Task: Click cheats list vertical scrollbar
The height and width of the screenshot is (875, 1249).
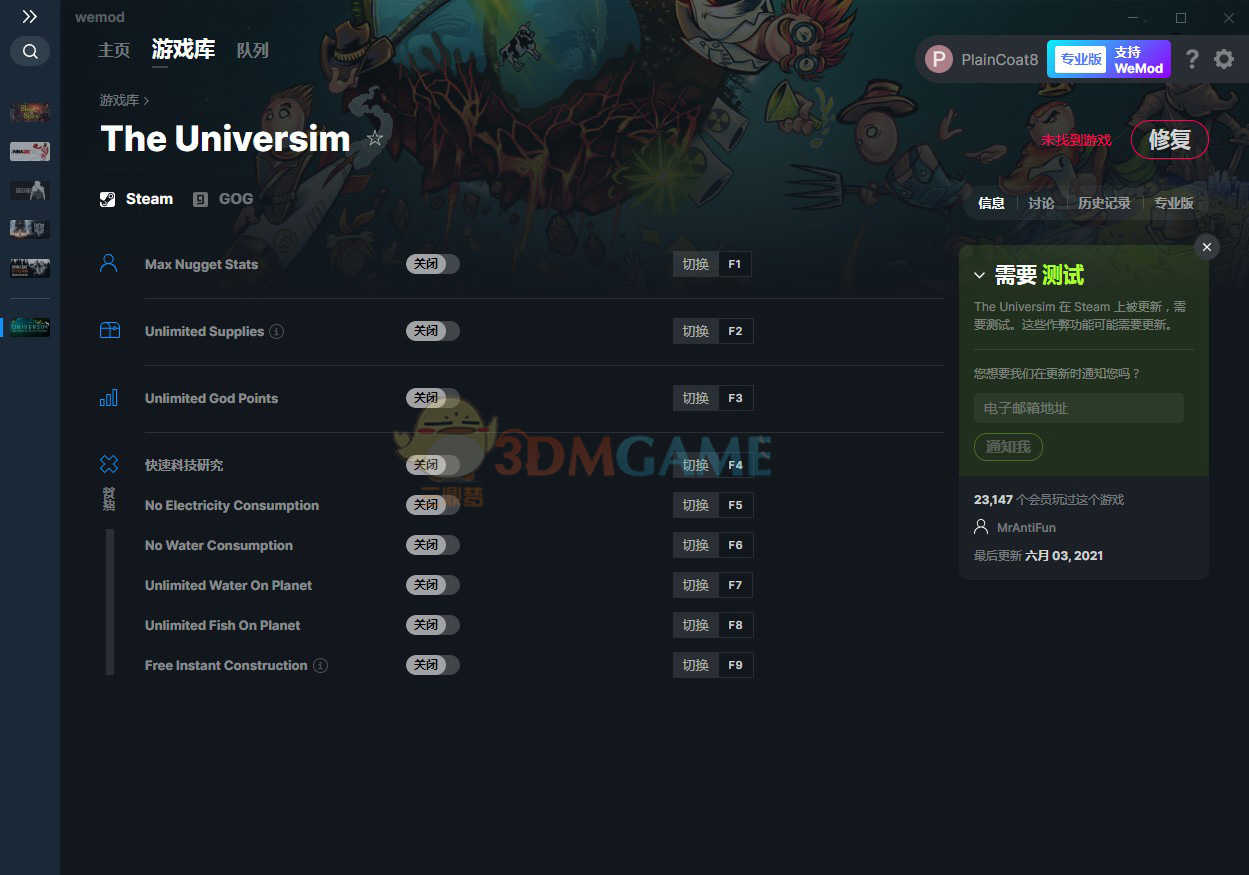Action: pyautogui.click(x=110, y=602)
